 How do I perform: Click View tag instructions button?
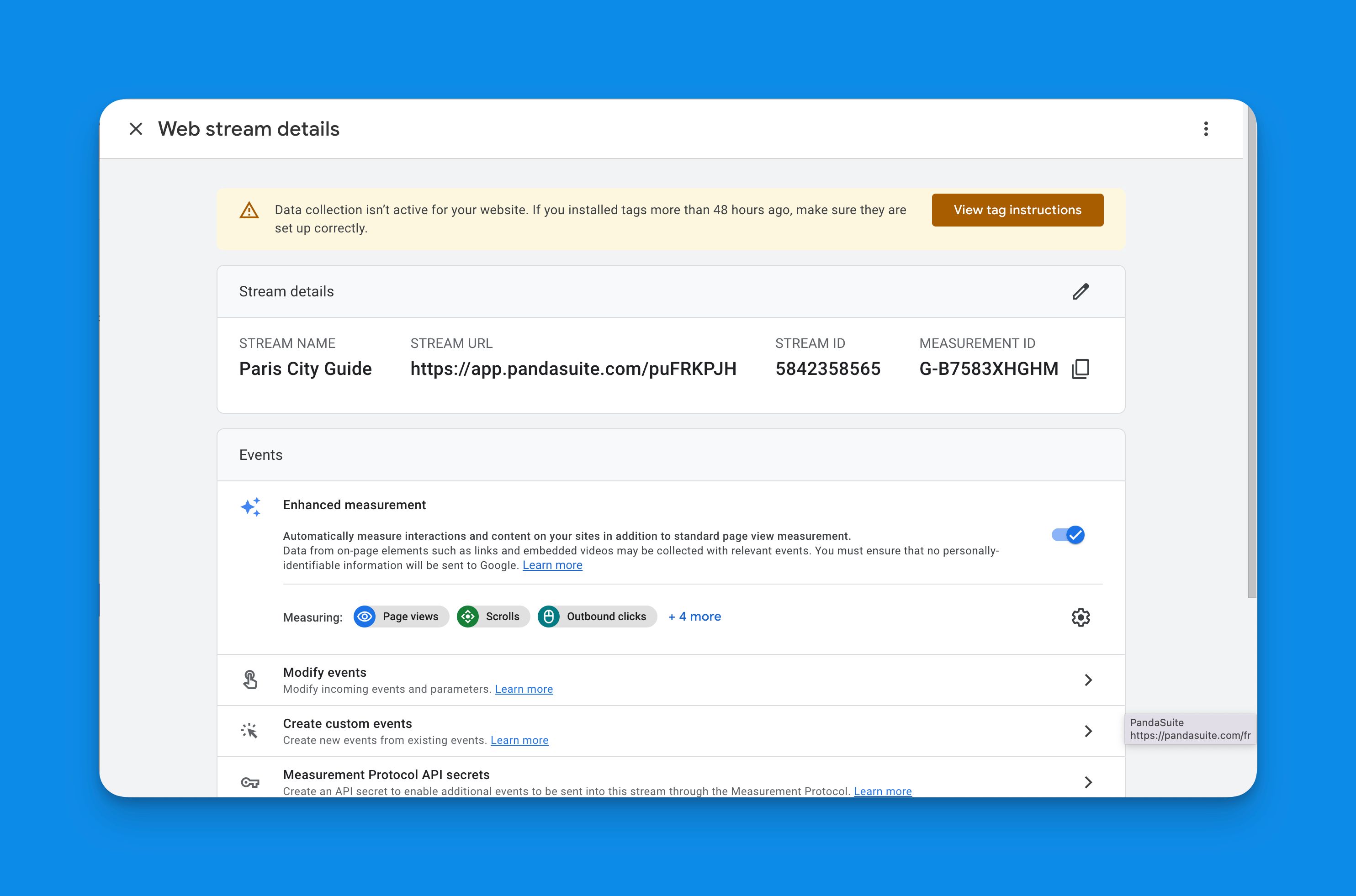click(1017, 210)
